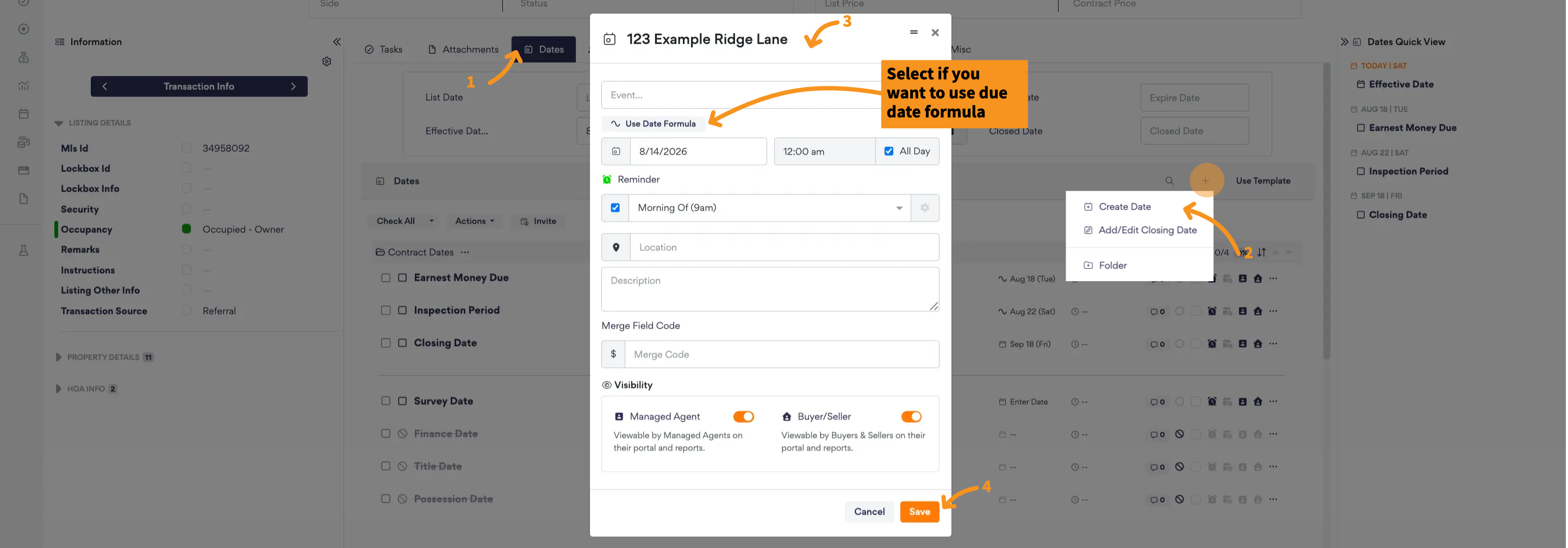Collapse the Listing Details section
This screenshot has height=548, width=1568.
click(58, 123)
